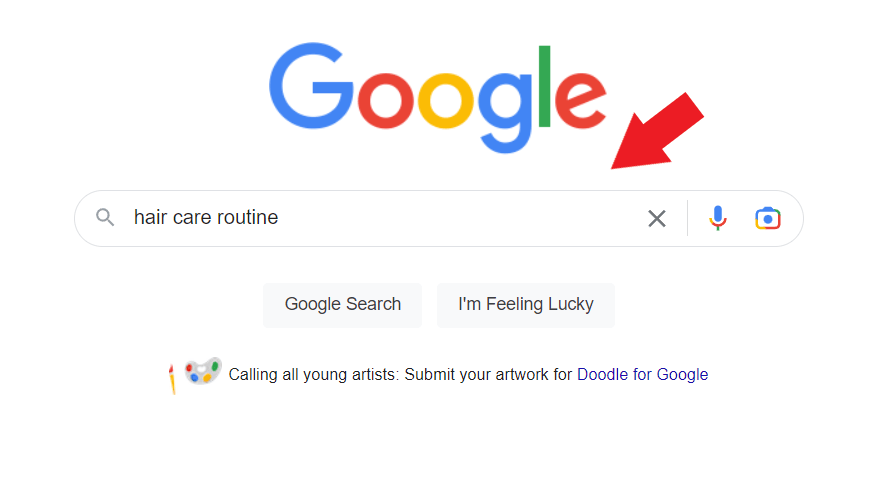Clear the search query with X

click(x=656, y=218)
